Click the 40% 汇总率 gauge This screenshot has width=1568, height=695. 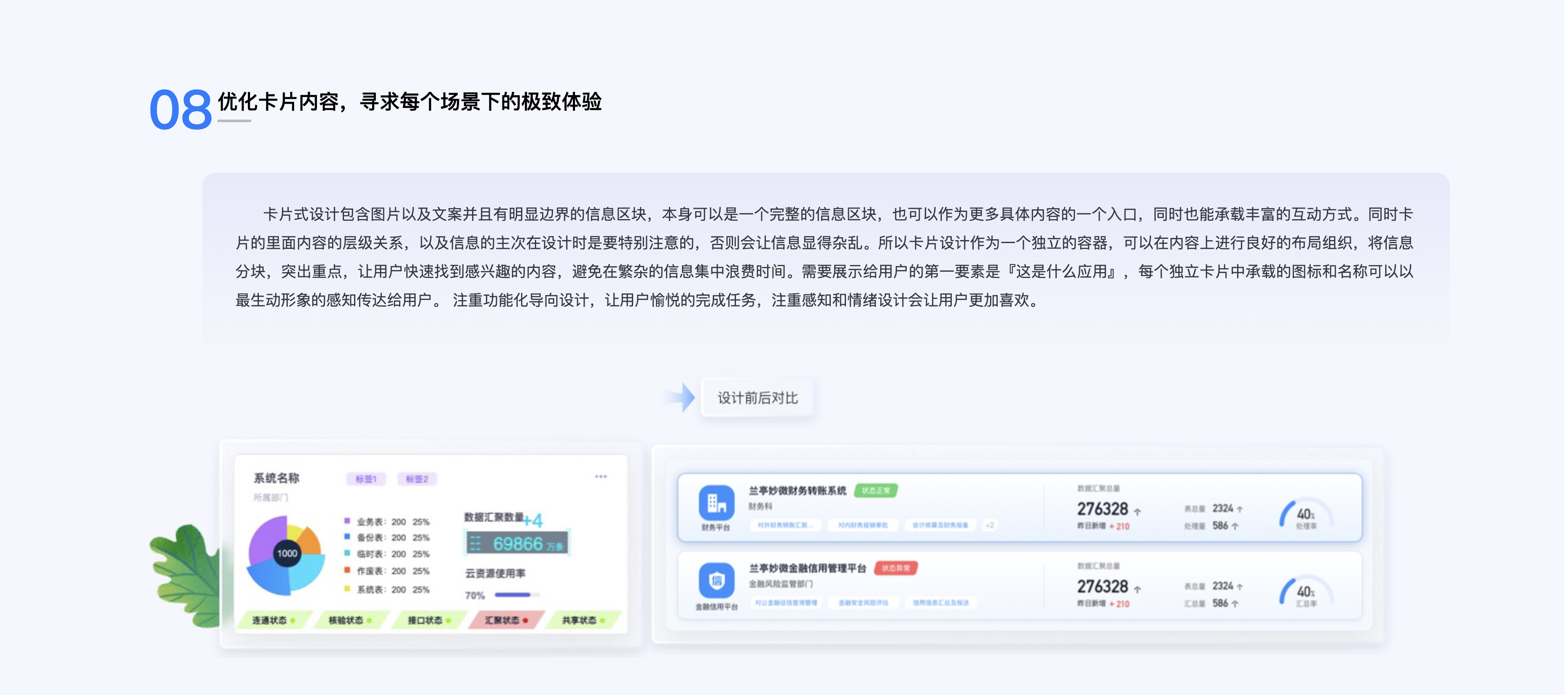pyautogui.click(x=1306, y=593)
